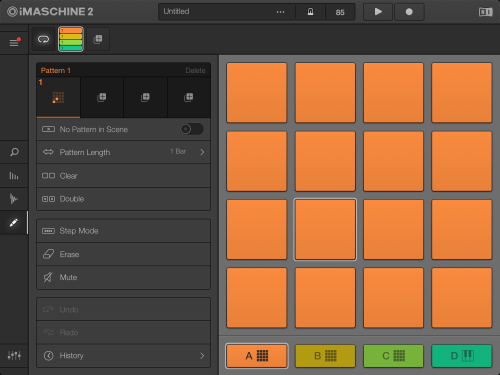
Task: Select group A tab
Action: tap(257, 356)
